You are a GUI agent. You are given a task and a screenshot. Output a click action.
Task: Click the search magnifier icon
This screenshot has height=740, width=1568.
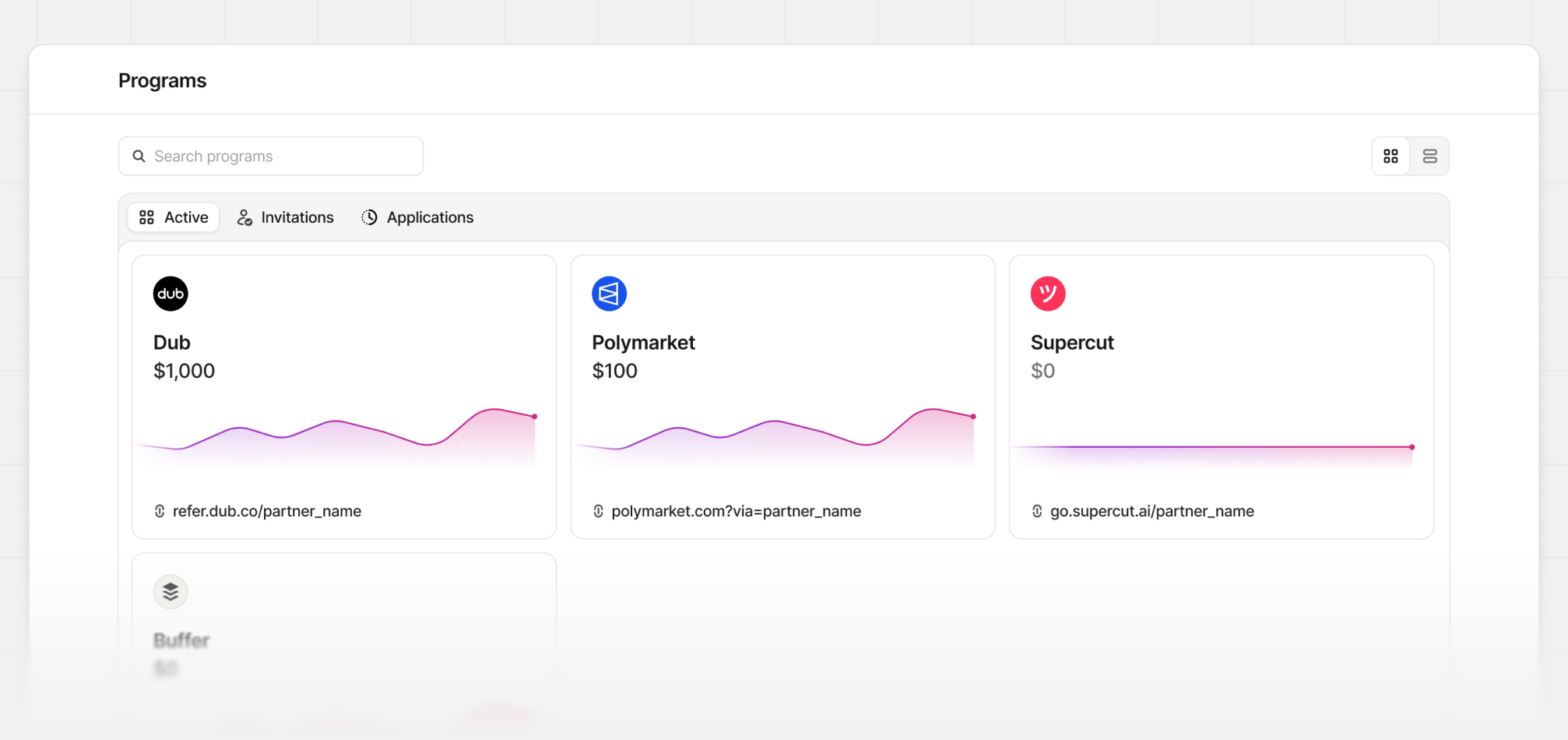139,156
